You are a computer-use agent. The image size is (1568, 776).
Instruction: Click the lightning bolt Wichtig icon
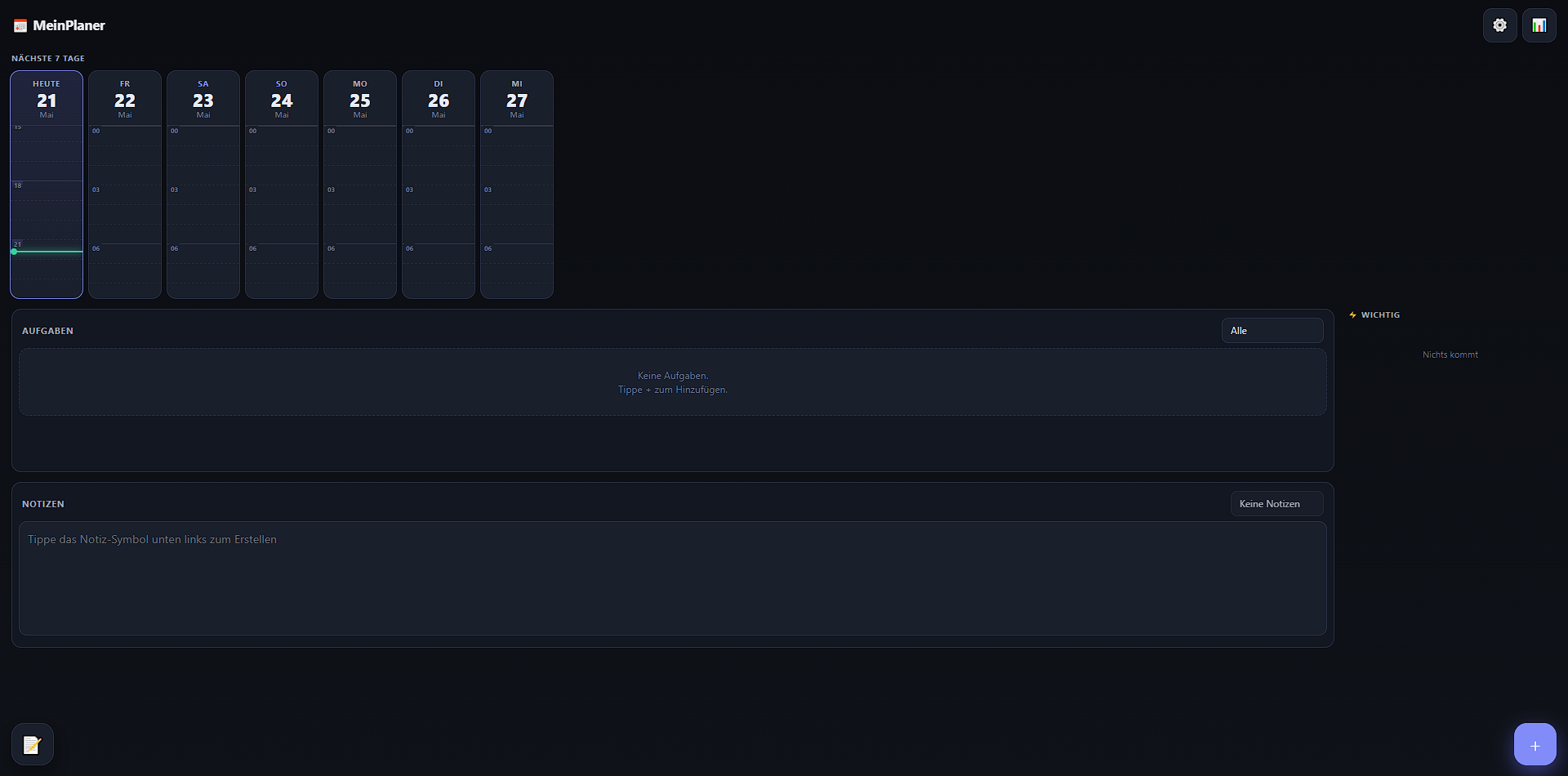tap(1352, 315)
